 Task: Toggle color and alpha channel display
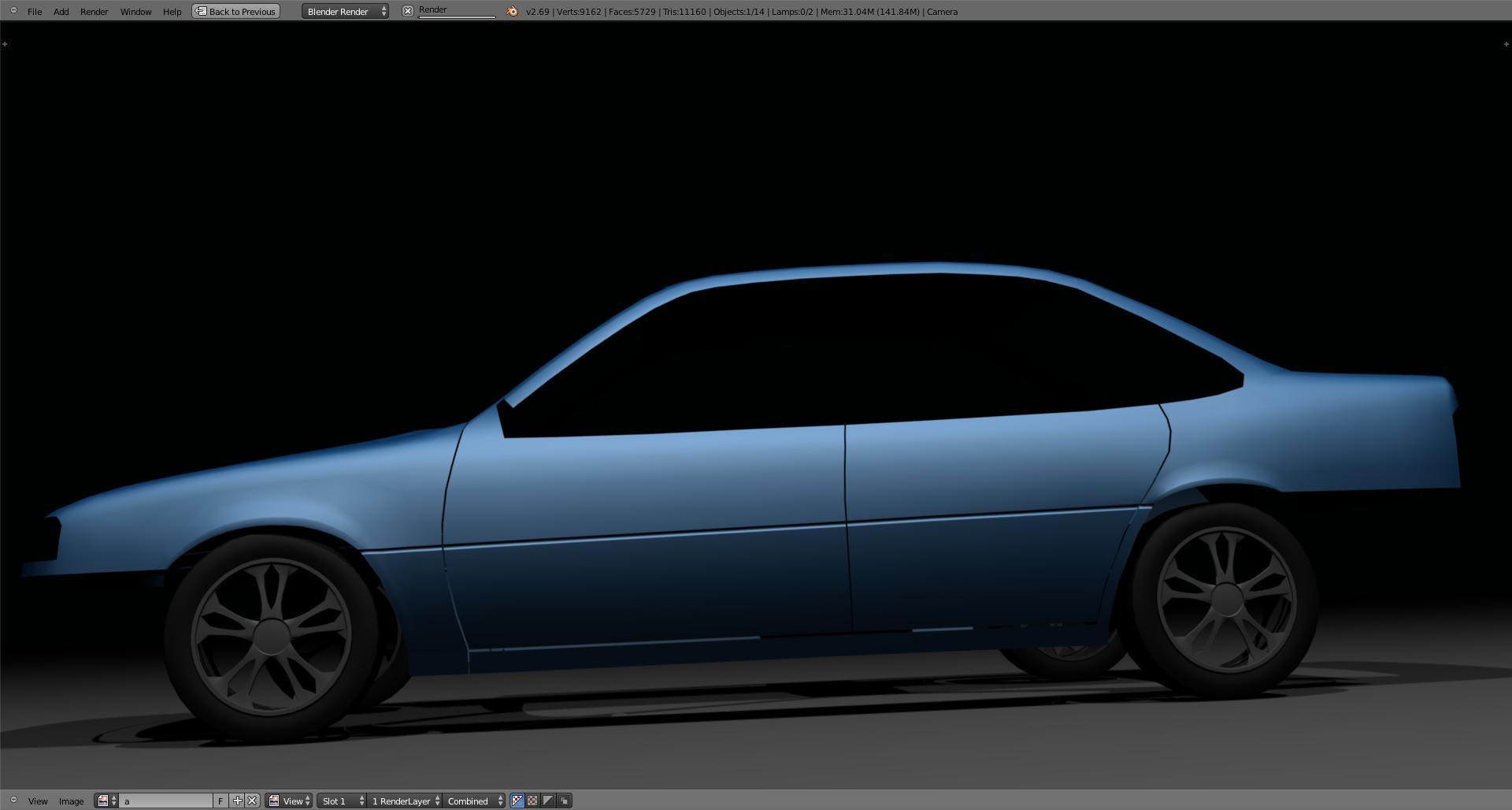click(x=517, y=801)
